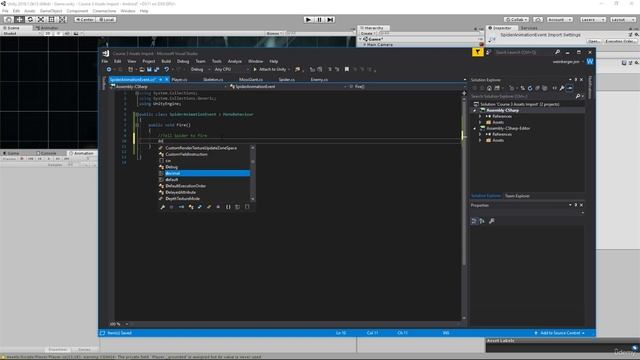Open the Visual Studio Tools menu
Viewport: 640px width, 360px height.
[217, 61]
